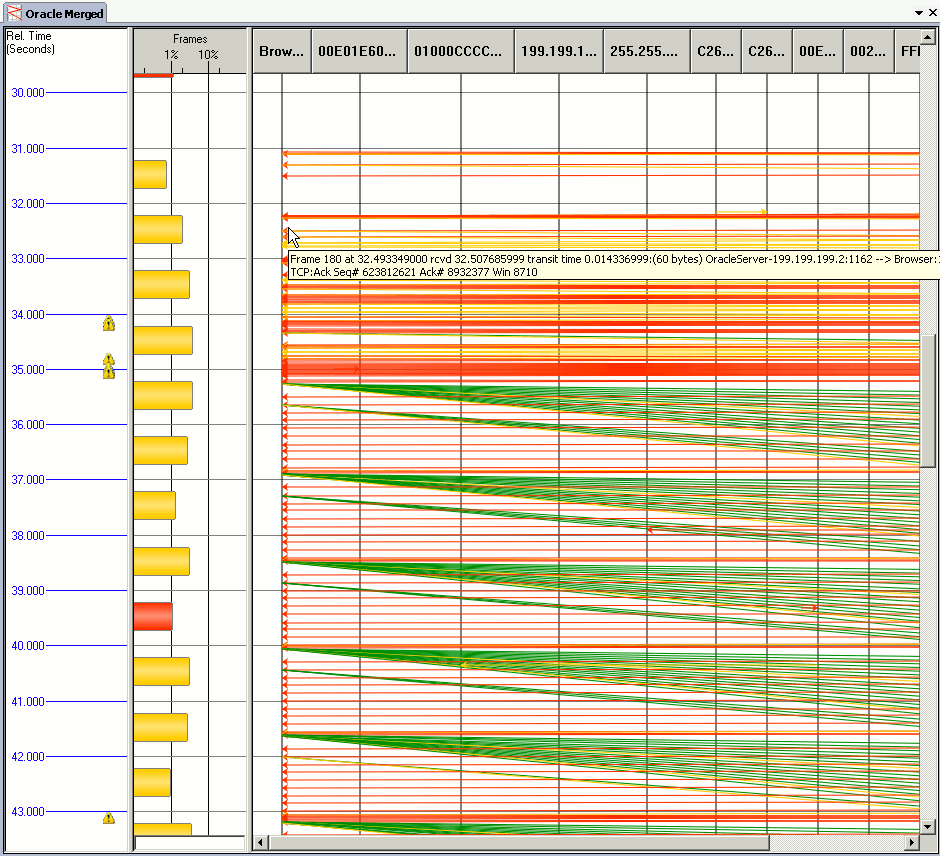The width and height of the screenshot is (940, 856).
Task: Click the Rel. Time (Seconds) header
Action: (30, 43)
